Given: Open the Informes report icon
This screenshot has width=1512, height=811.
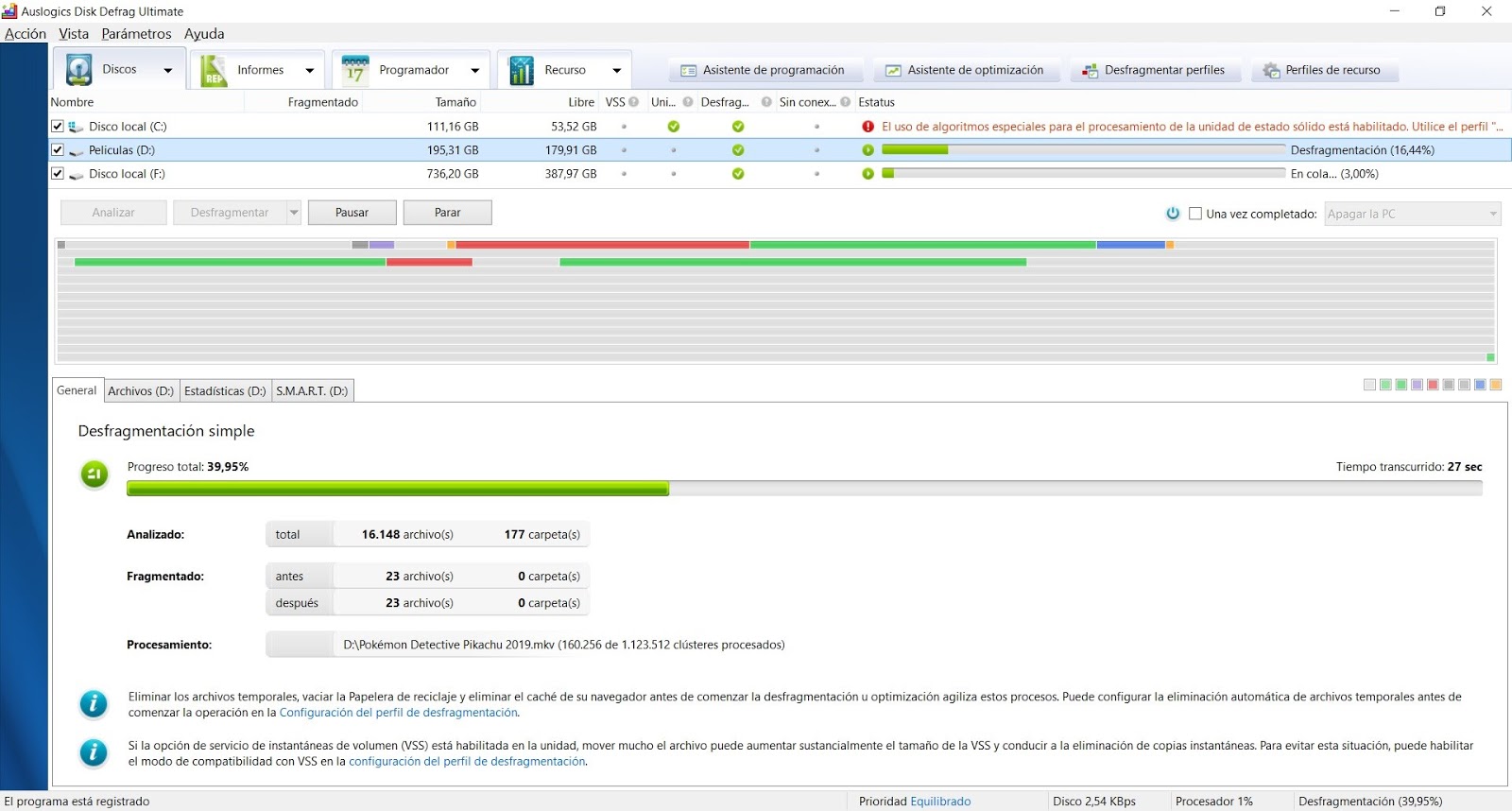Looking at the screenshot, I should point(215,70).
